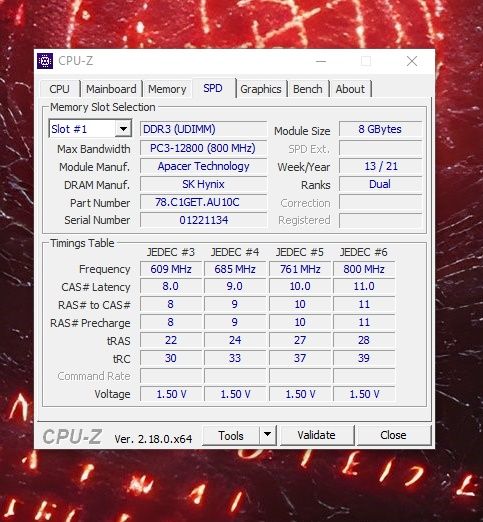The image size is (483, 522).
Task: Click the CPU-Z app icon in title bar
Action: point(45,61)
